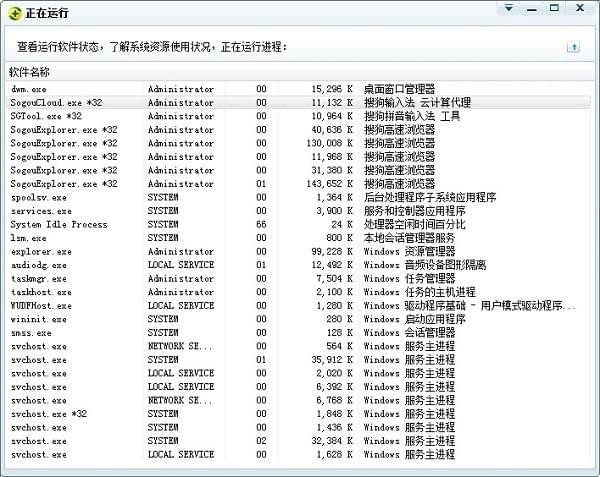Select the svchost.exe row using 6,768 K

pyautogui.click(x=300, y=400)
